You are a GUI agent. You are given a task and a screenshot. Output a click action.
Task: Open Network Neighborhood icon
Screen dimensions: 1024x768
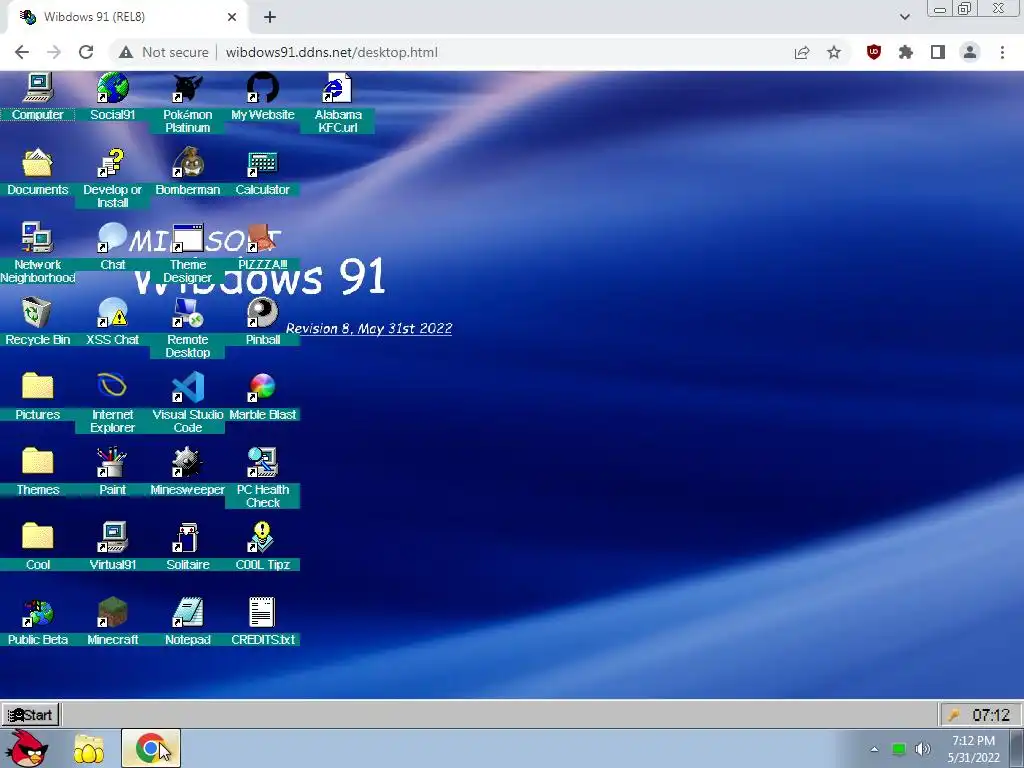(37, 253)
